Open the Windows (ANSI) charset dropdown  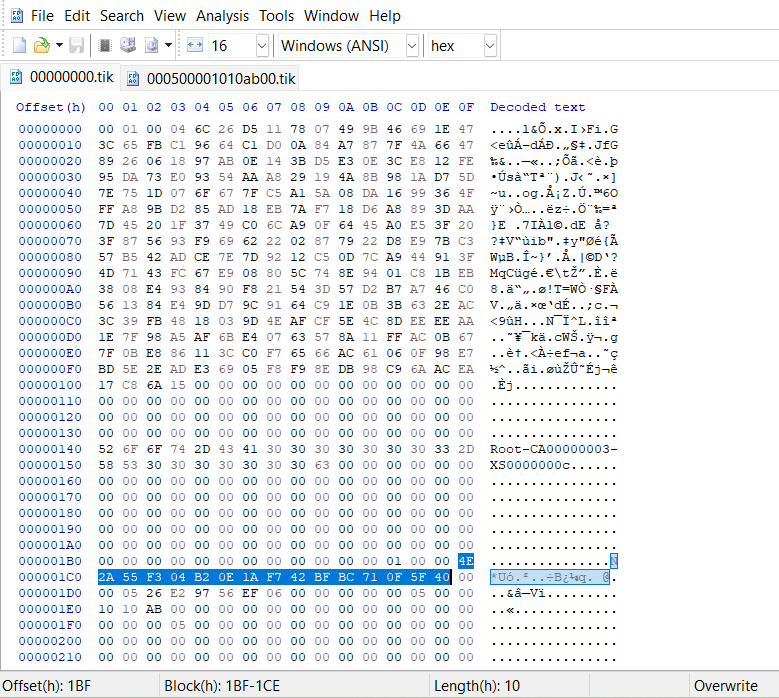pos(412,46)
